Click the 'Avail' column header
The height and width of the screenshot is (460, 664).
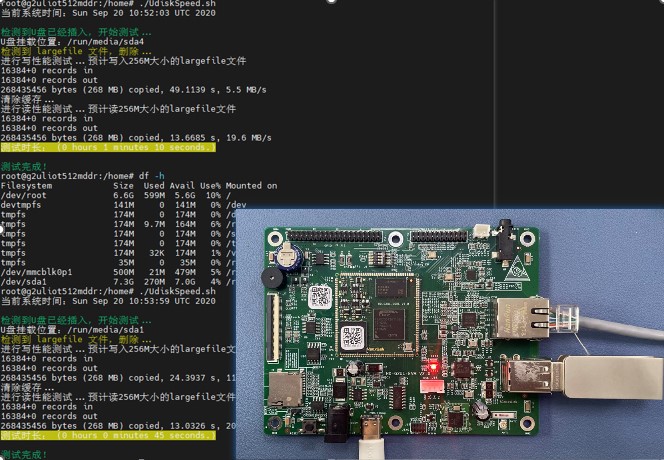pyautogui.click(x=183, y=186)
